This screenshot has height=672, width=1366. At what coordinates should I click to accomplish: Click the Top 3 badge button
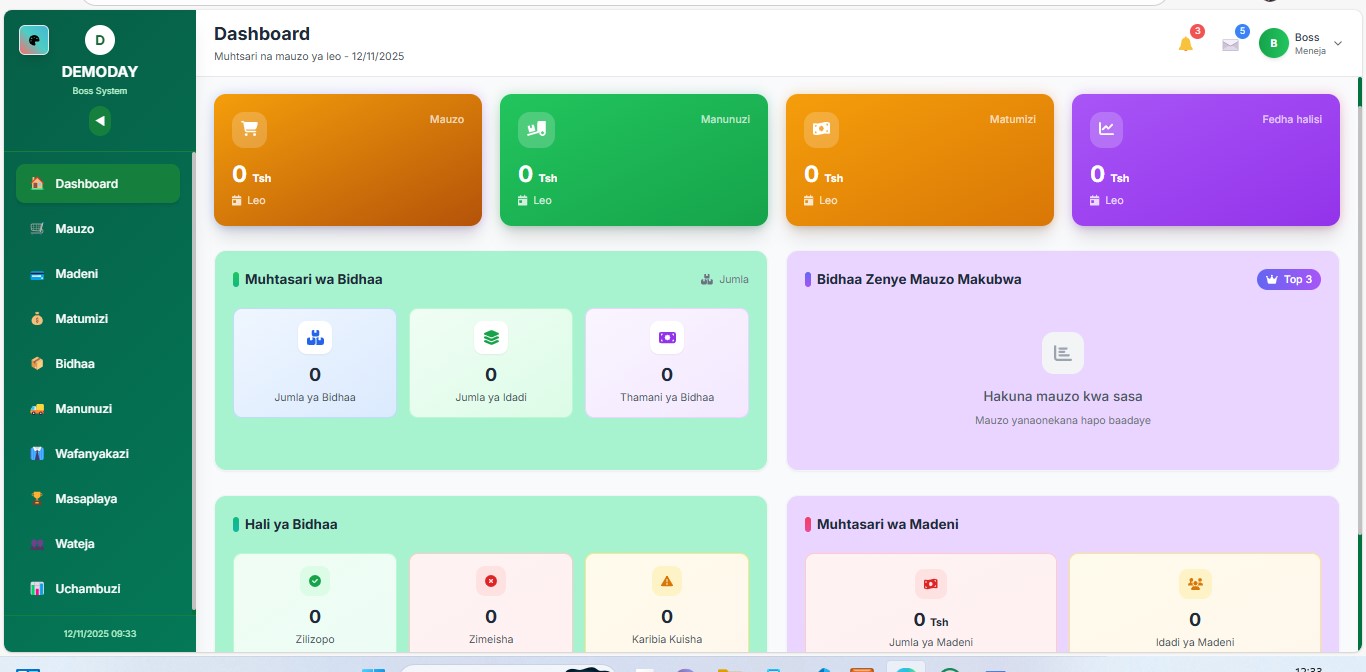1288,279
